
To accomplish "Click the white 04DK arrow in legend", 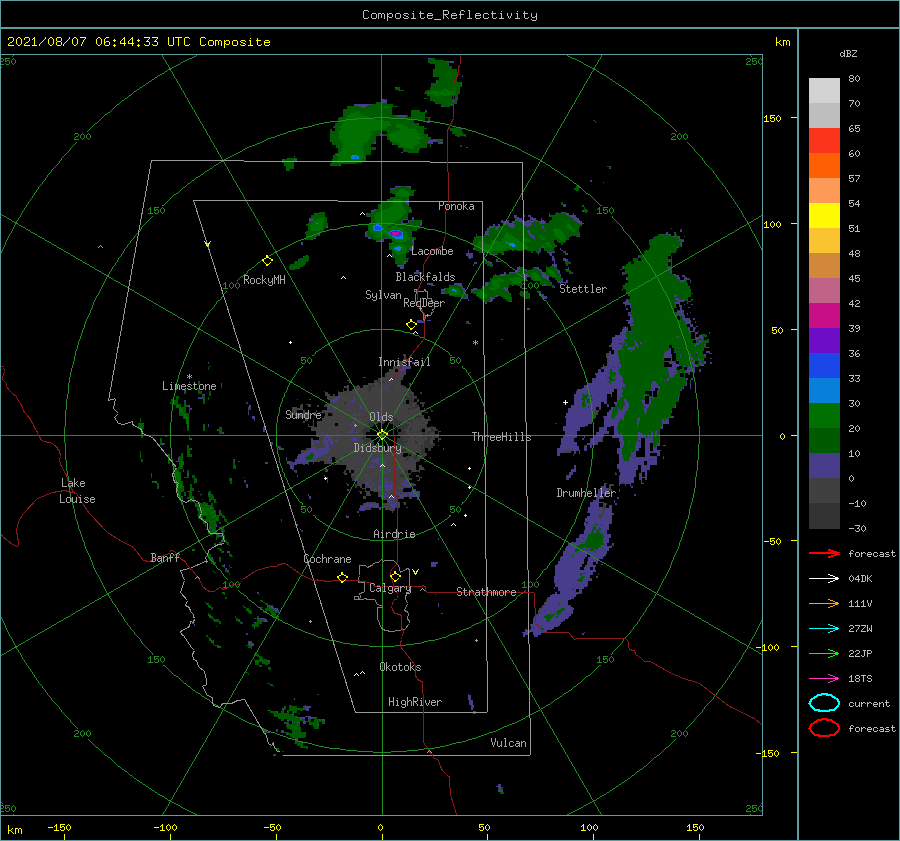I will click(x=824, y=579).
